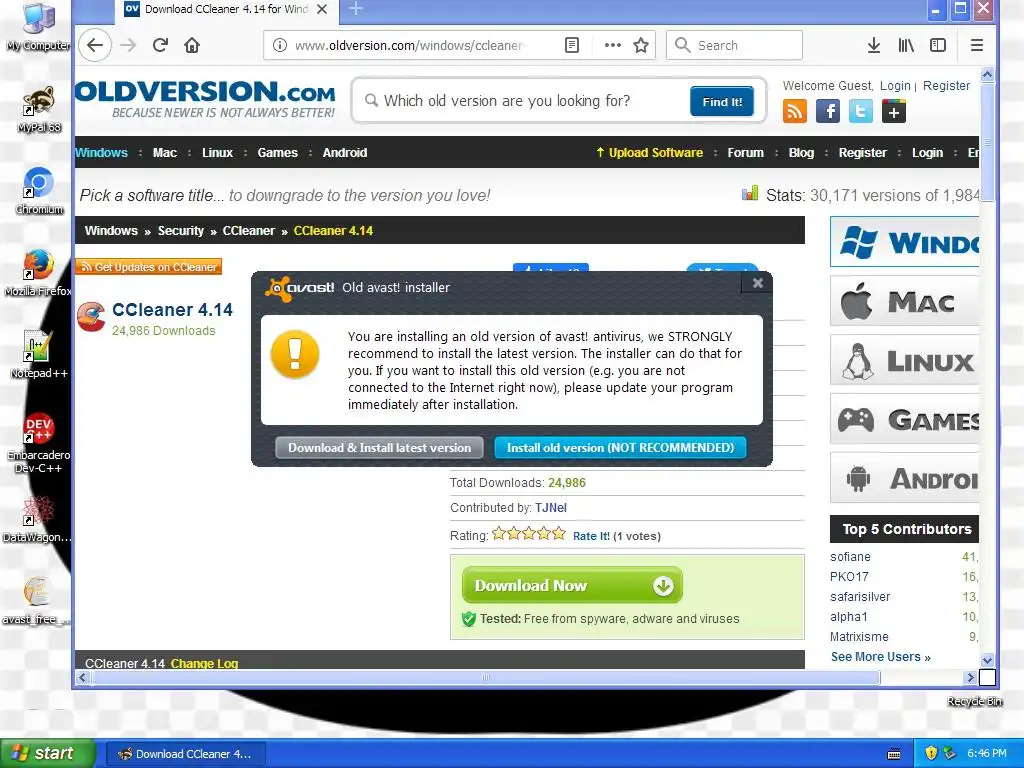Open the Android navigation item
The height and width of the screenshot is (768, 1024).
pyautogui.click(x=345, y=153)
